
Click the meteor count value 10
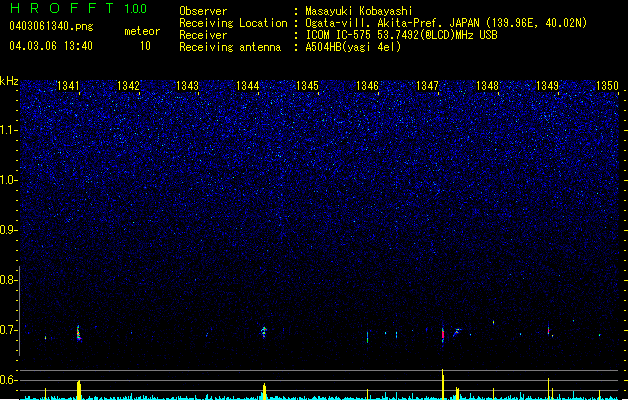(145, 46)
